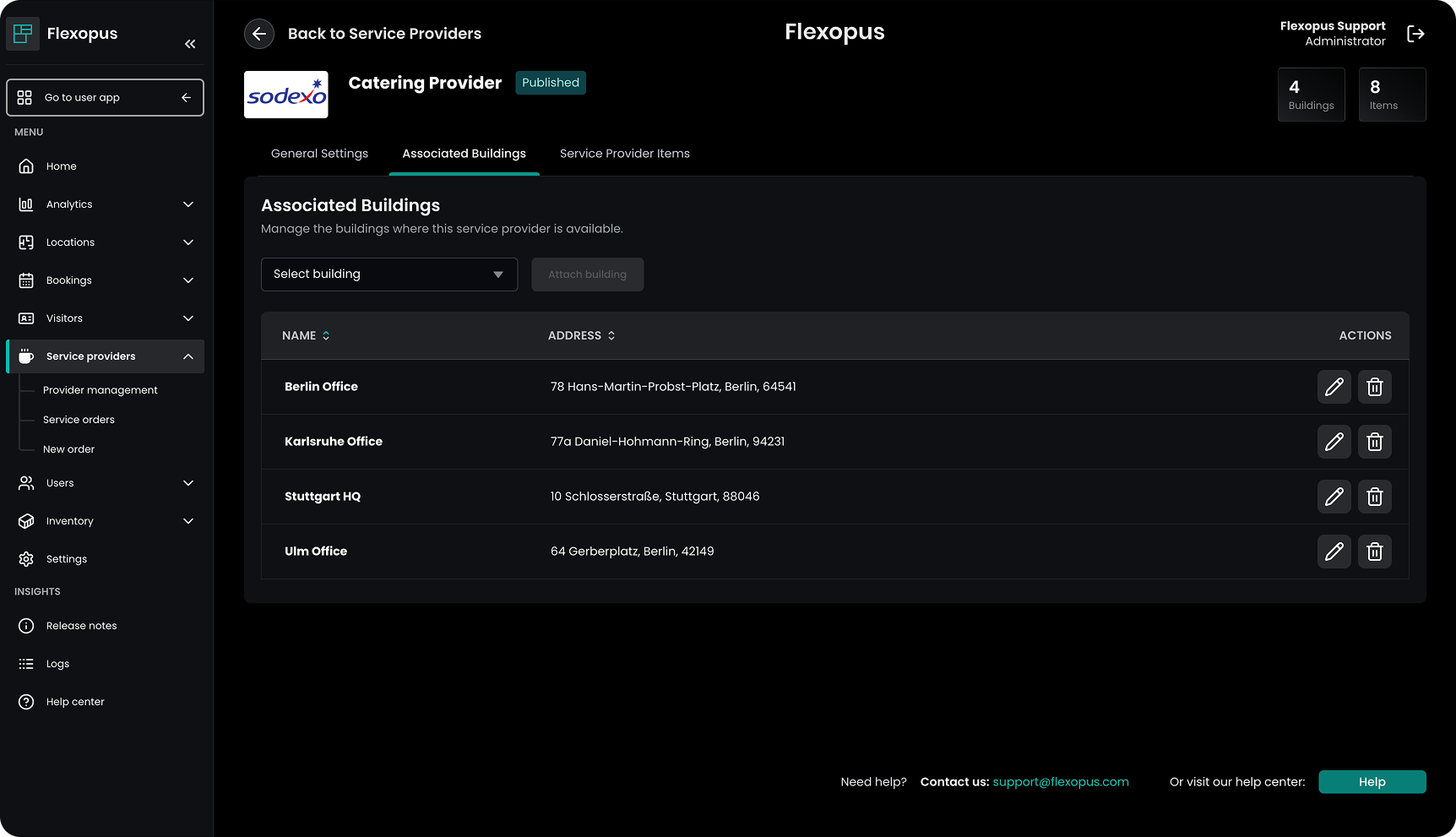Open the Home sidebar item
Image resolution: width=1456 pixels, height=837 pixels.
tap(62, 166)
